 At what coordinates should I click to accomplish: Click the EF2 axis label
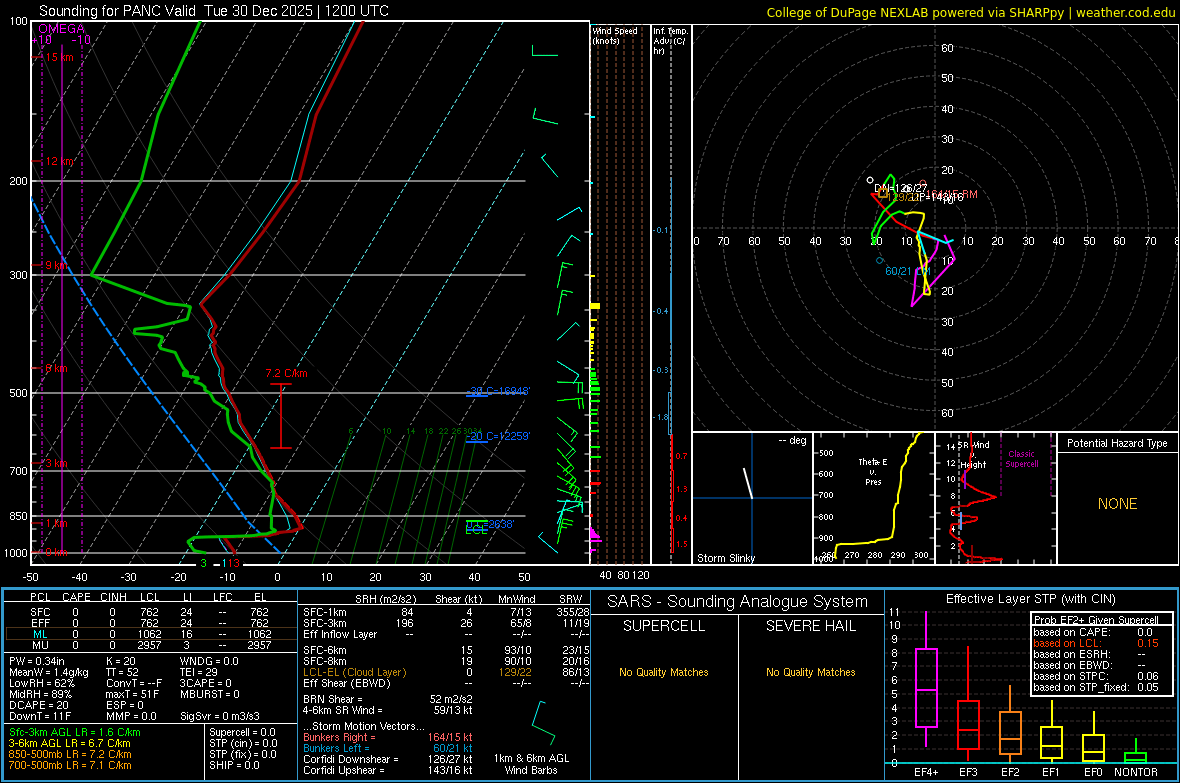tap(1010, 772)
